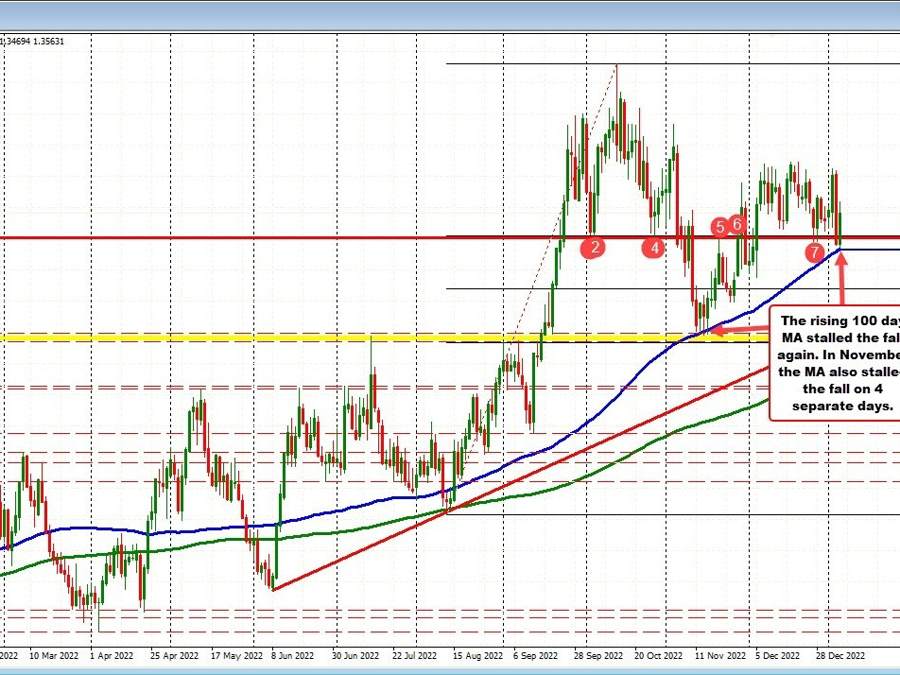Select the red circled marker labeled 2

click(x=594, y=245)
